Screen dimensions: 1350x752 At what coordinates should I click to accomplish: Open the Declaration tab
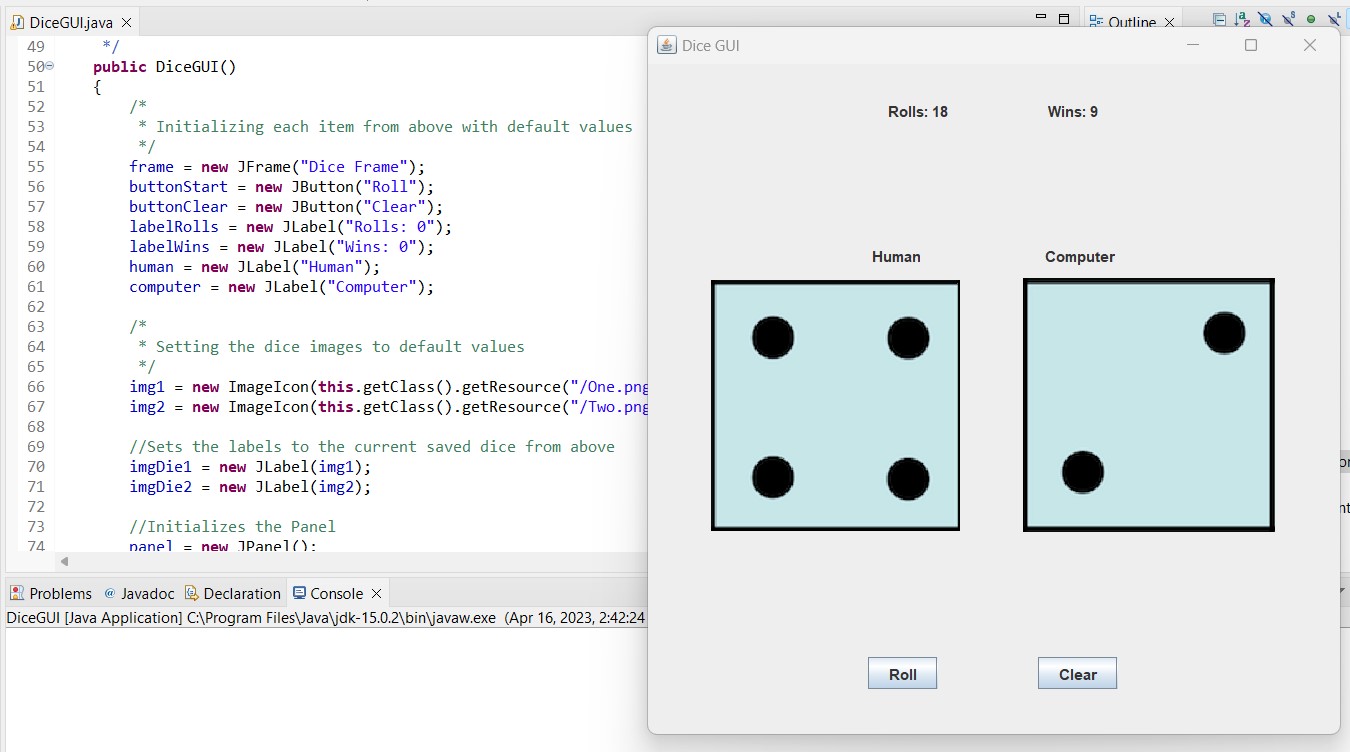(x=232, y=593)
